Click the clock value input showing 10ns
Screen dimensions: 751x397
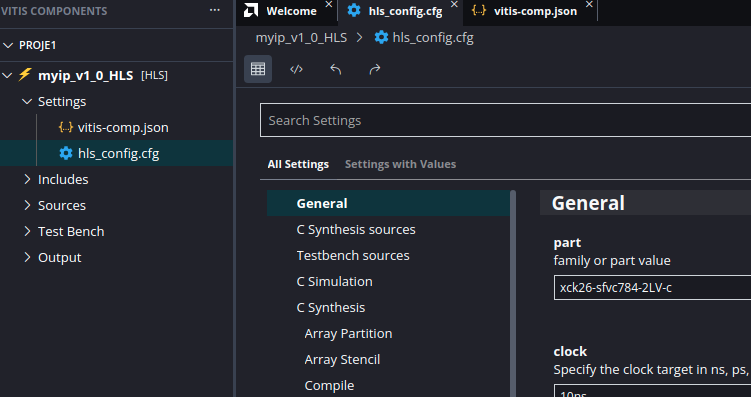(652, 391)
